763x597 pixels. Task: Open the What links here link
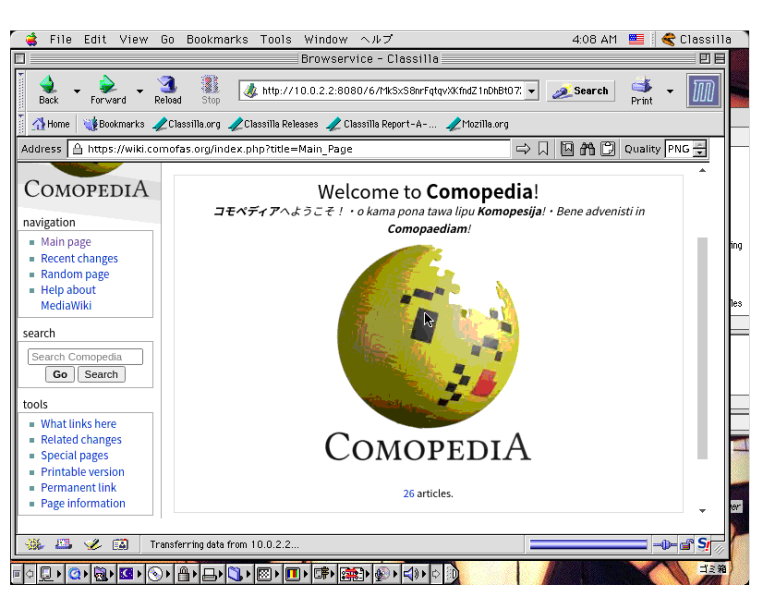coord(78,424)
